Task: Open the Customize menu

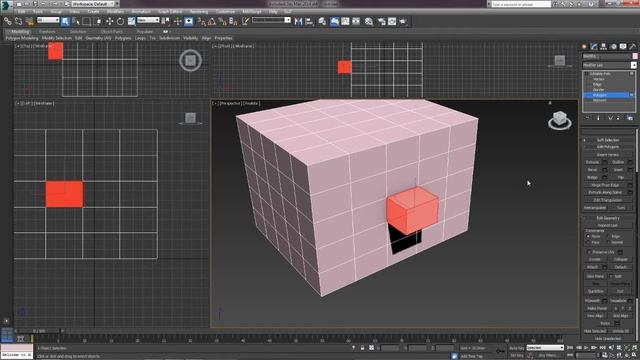Action: (x=225, y=11)
